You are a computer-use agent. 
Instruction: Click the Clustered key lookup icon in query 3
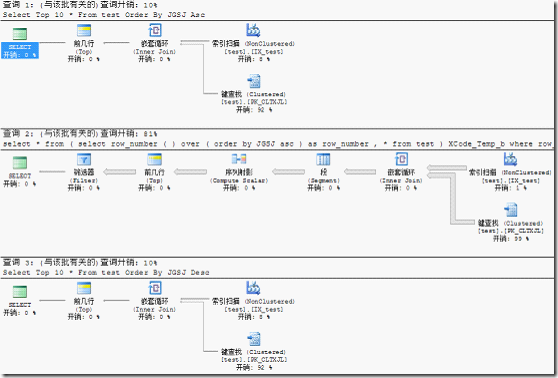[254, 339]
